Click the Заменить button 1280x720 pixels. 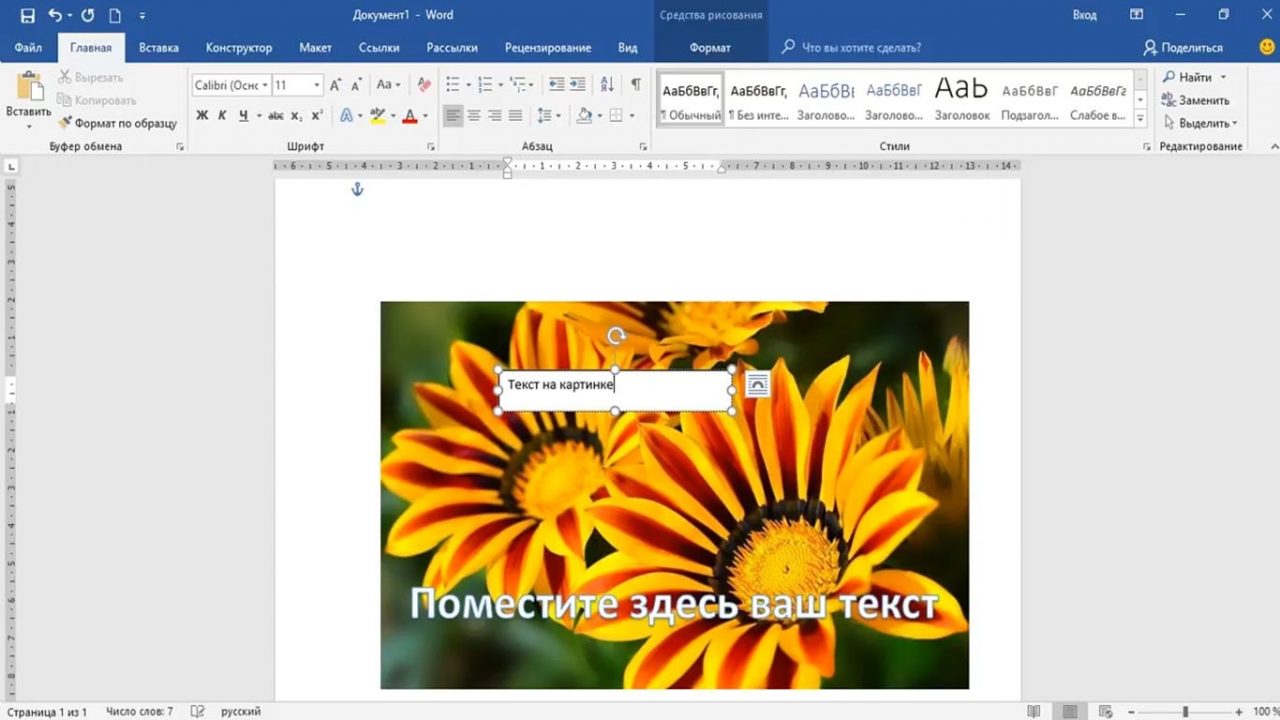pyautogui.click(x=1195, y=100)
